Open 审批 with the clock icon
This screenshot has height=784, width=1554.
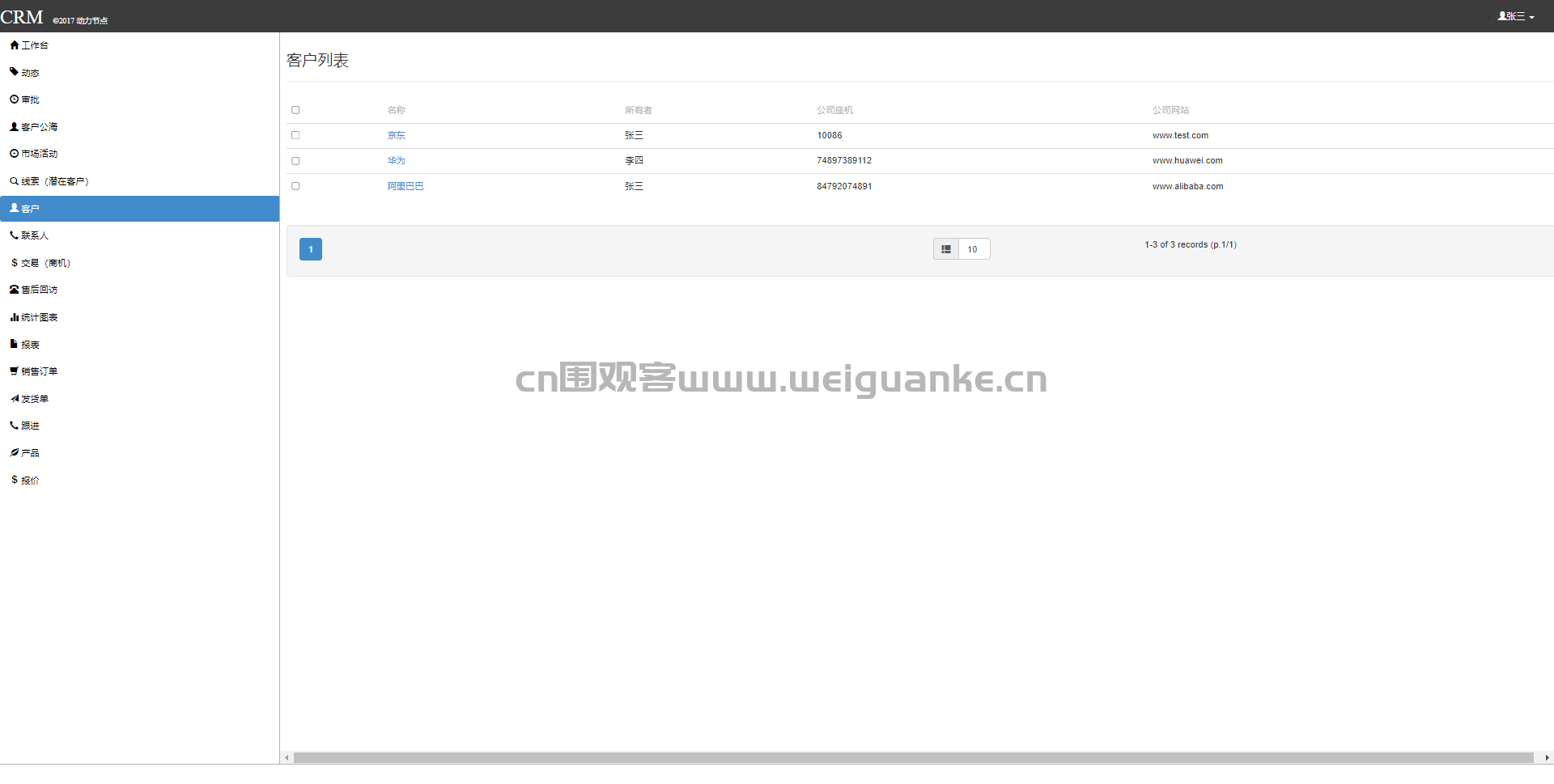pos(24,100)
